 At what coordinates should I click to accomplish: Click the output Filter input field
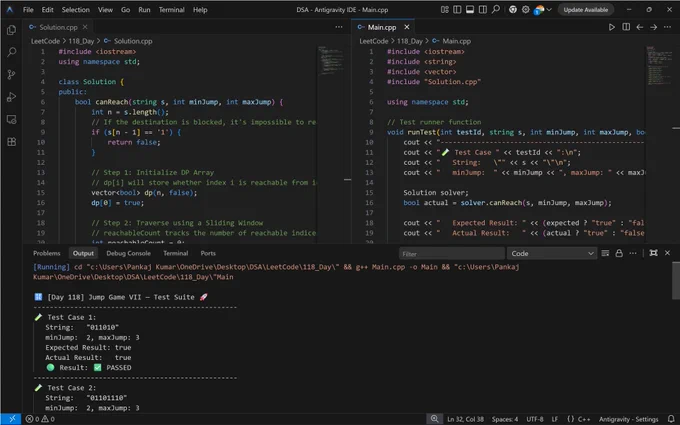[451, 254]
